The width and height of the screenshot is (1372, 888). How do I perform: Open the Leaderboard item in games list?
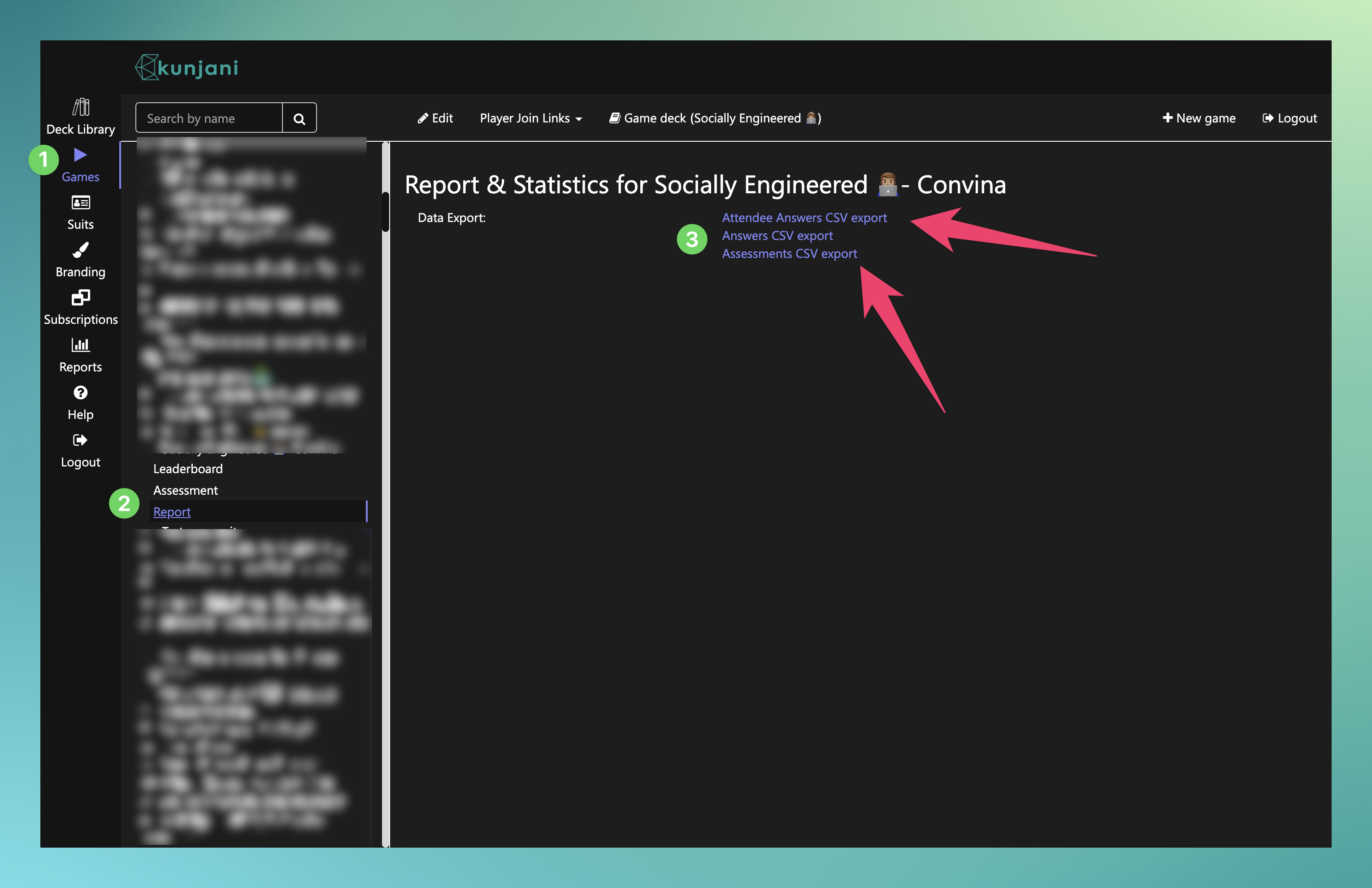point(188,469)
